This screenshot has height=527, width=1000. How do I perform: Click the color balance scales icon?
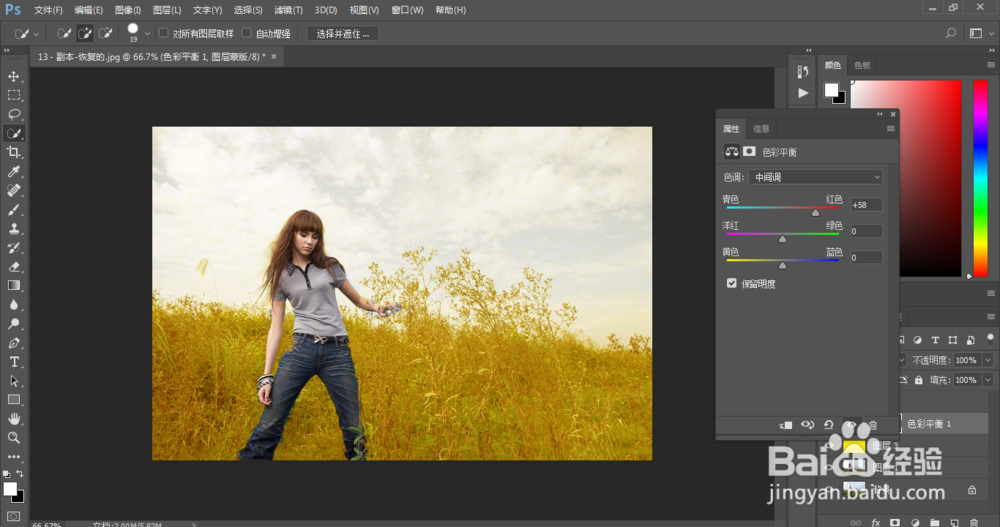(x=732, y=152)
